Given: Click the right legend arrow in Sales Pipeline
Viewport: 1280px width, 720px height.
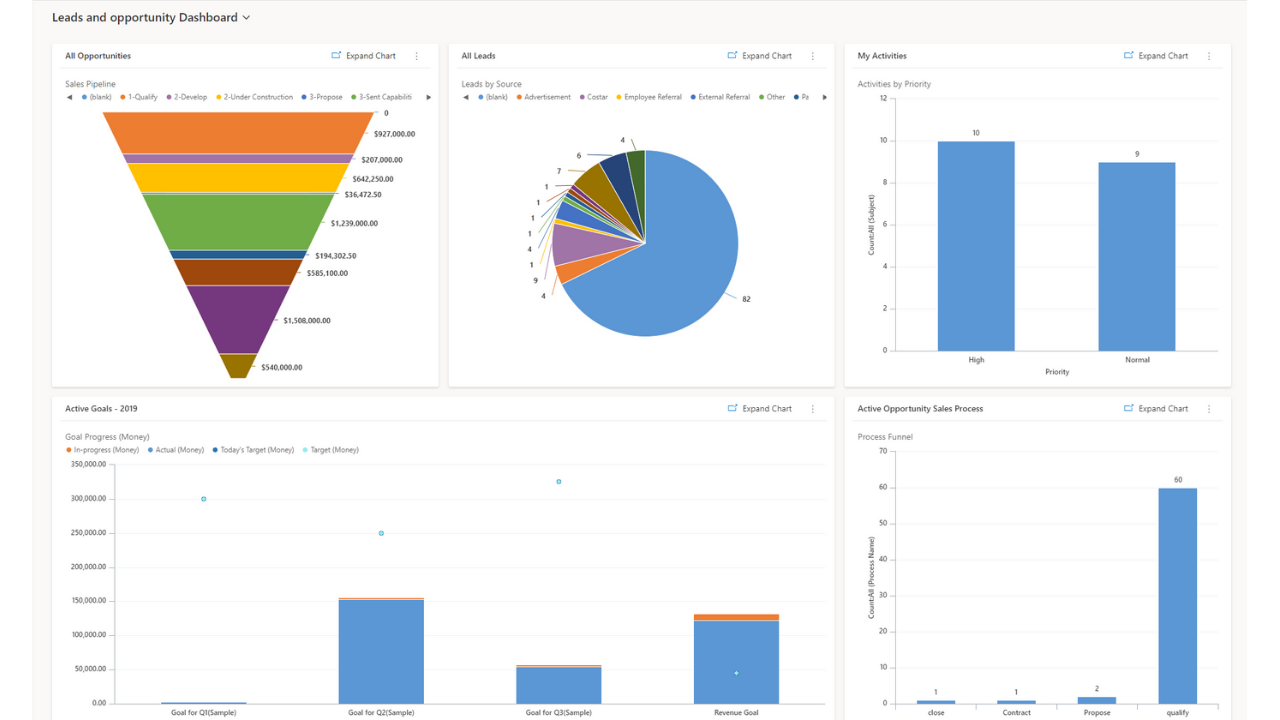Looking at the screenshot, I should [429, 97].
